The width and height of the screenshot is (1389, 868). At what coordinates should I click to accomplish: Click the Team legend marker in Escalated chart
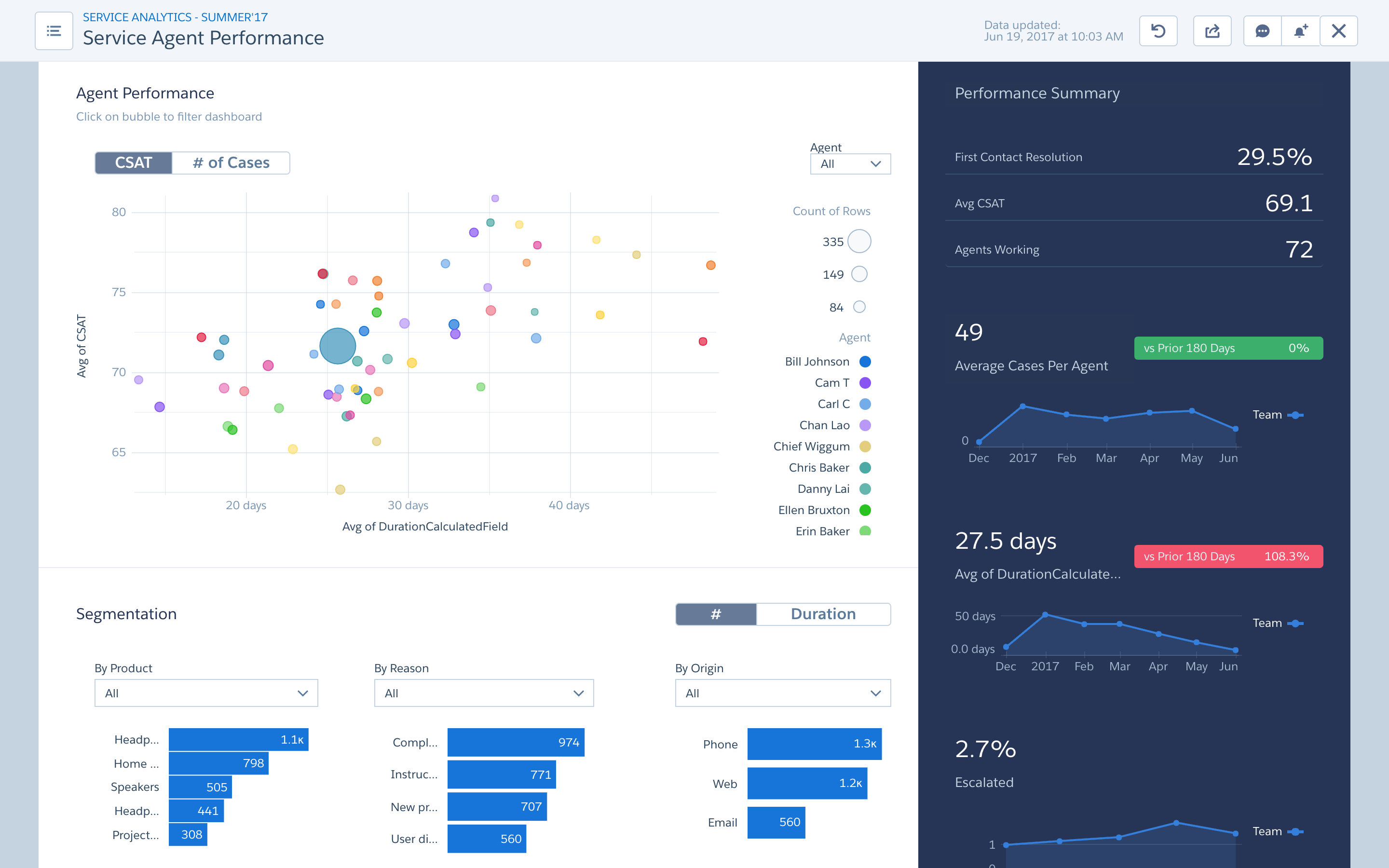pos(1295,831)
